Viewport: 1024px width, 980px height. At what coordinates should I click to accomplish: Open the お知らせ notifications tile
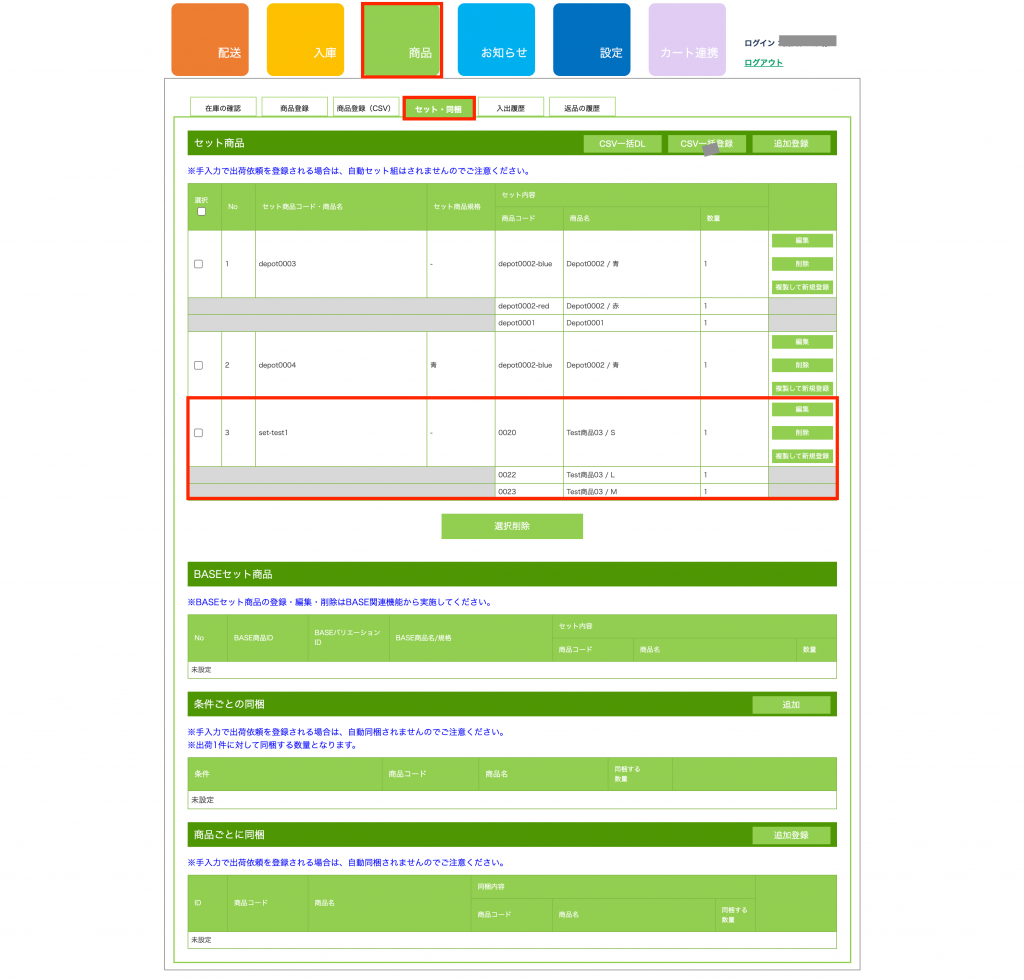coord(496,40)
